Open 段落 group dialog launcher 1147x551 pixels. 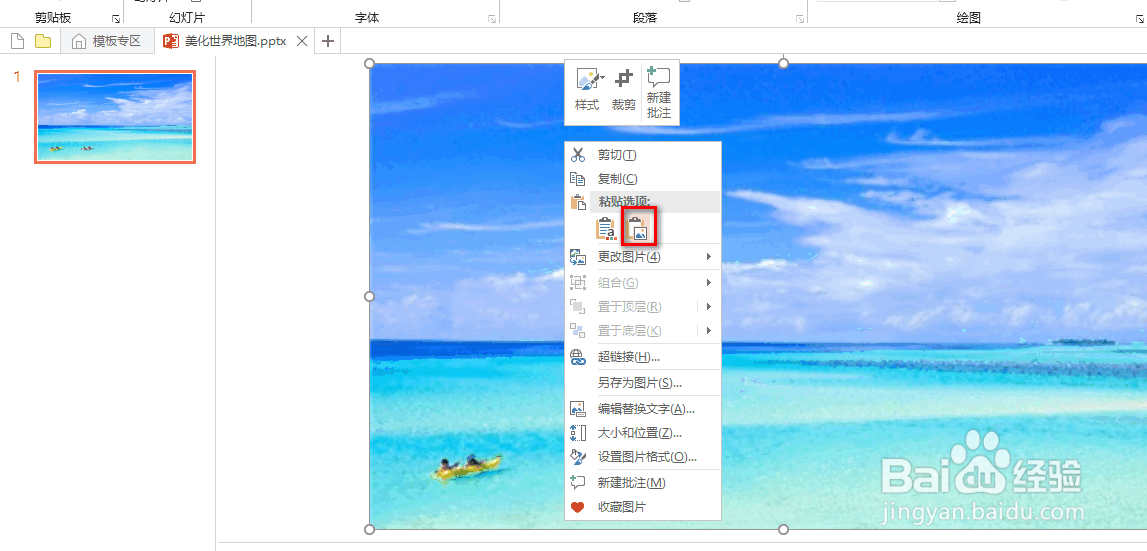point(799,18)
